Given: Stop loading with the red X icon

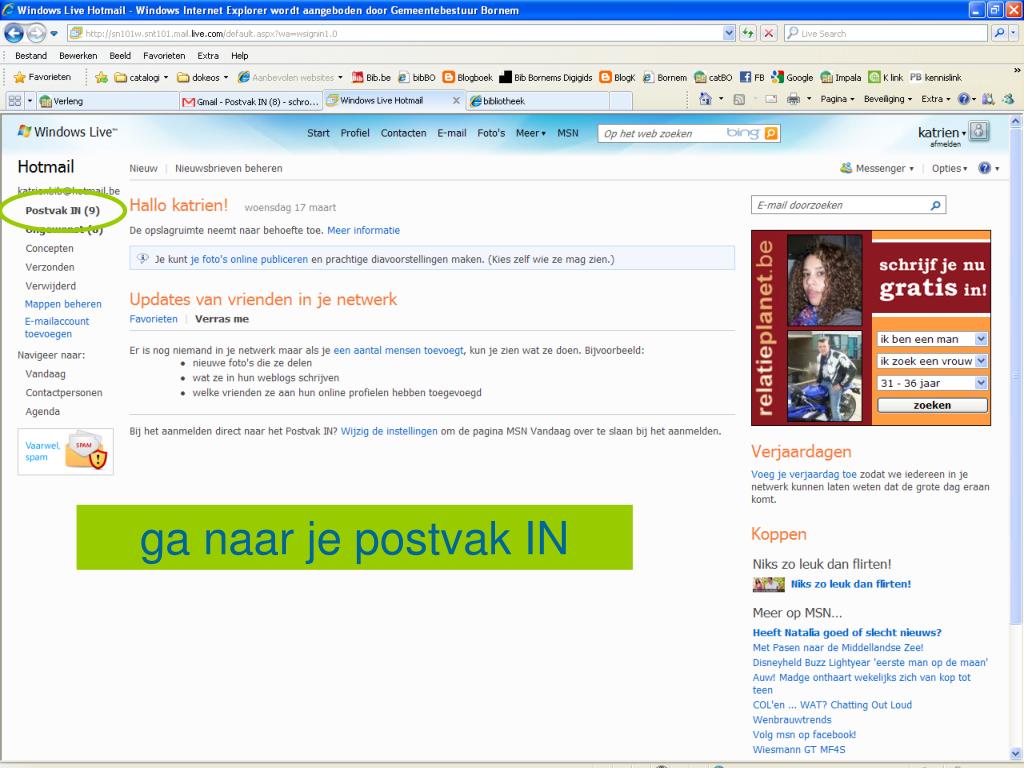Looking at the screenshot, I should point(769,33).
